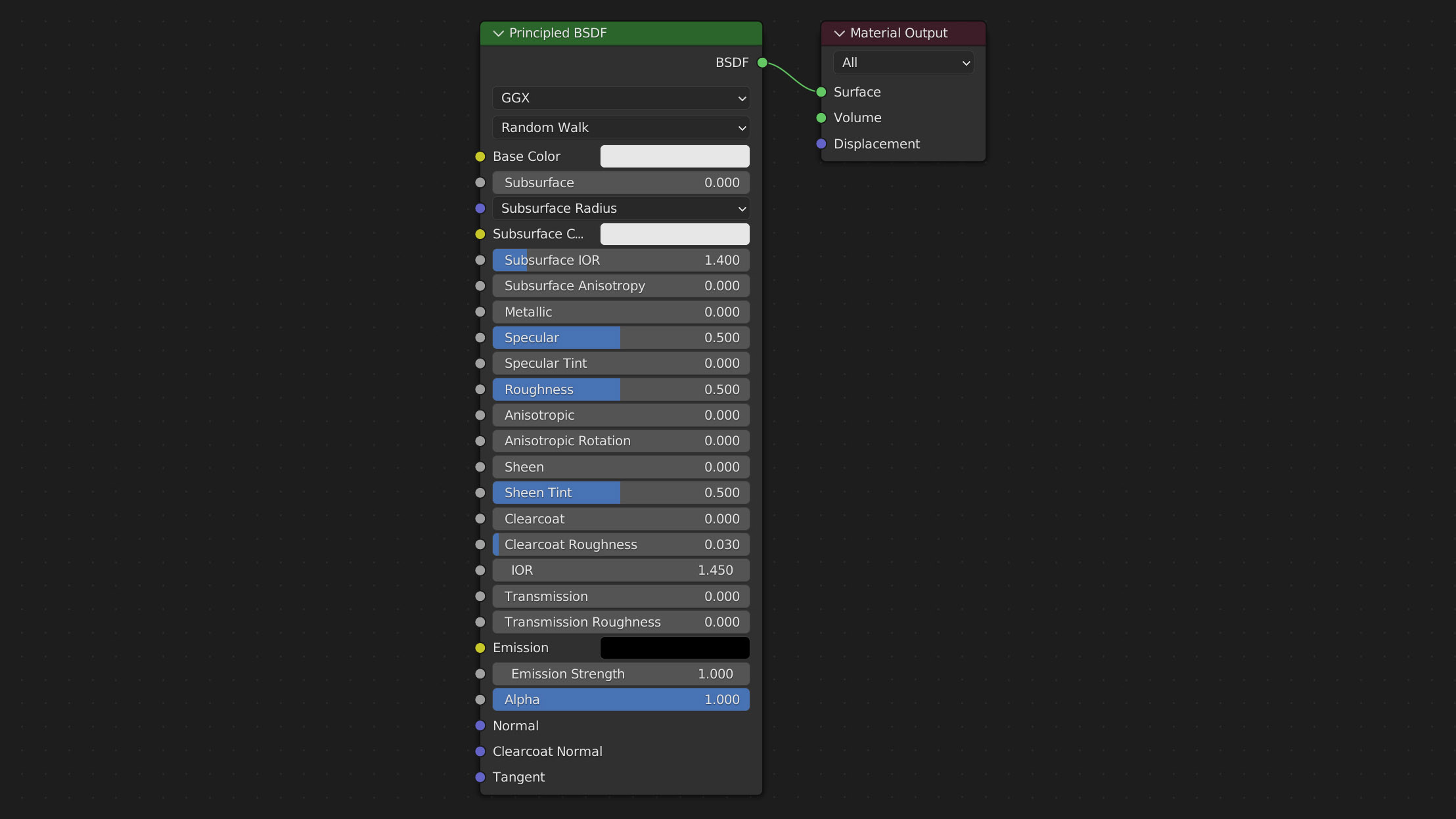Click the Specular Tint slider

click(621, 363)
